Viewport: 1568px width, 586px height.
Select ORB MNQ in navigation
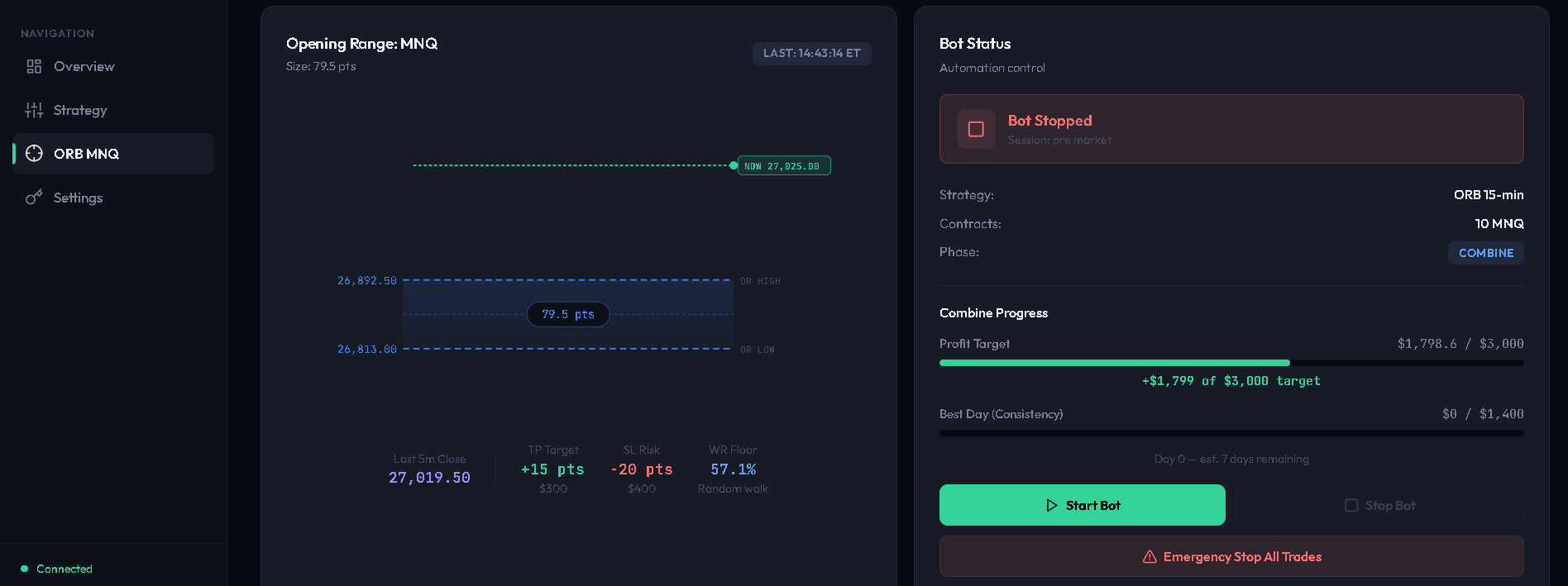tap(113, 154)
